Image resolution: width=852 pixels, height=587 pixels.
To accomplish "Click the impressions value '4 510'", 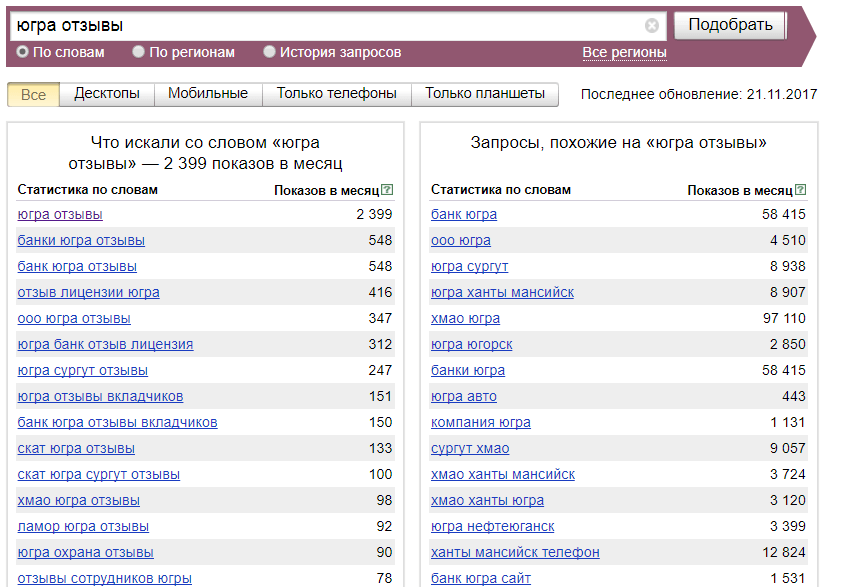I will click(788, 240).
